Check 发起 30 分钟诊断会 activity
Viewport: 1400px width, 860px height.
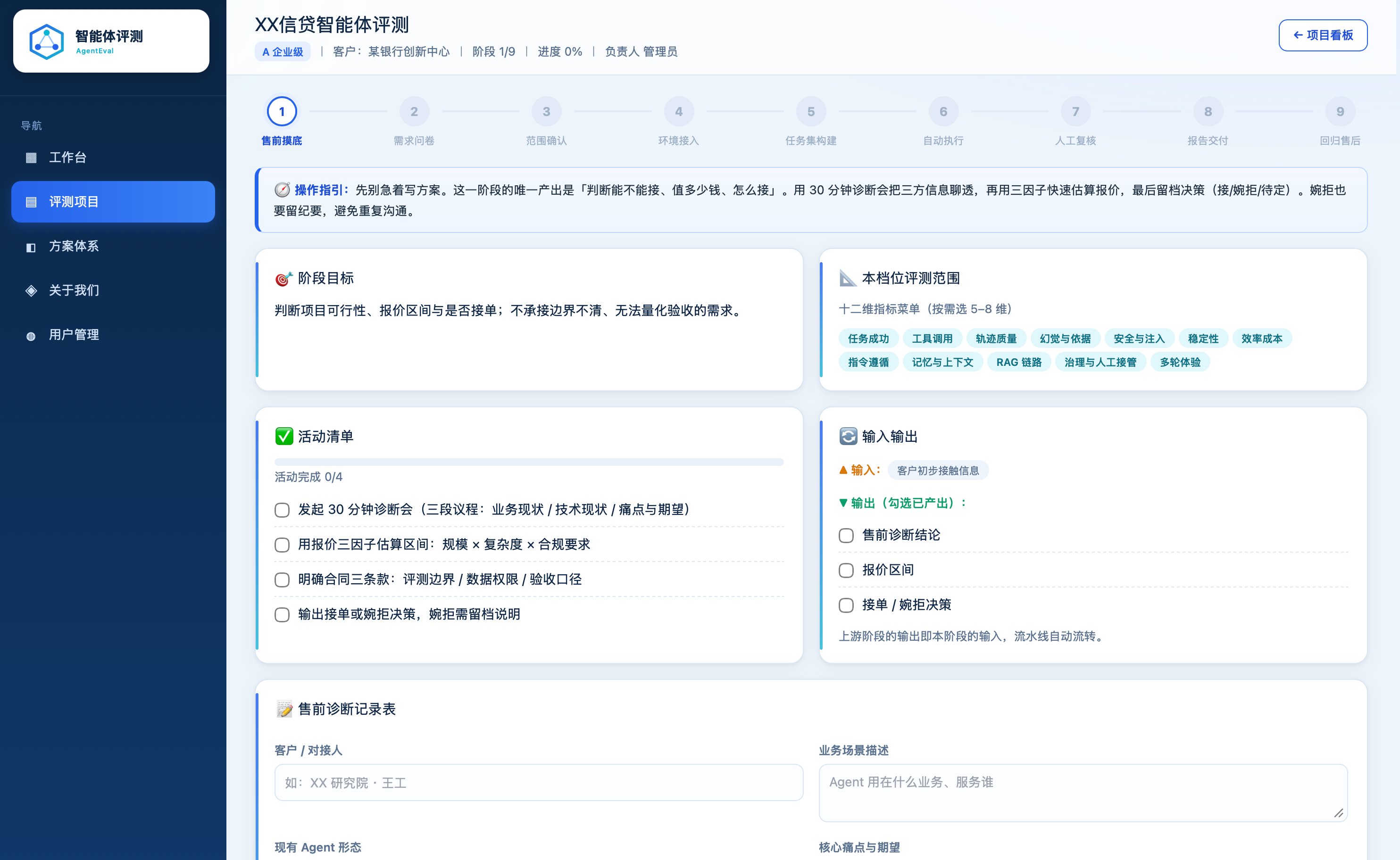[x=282, y=510]
